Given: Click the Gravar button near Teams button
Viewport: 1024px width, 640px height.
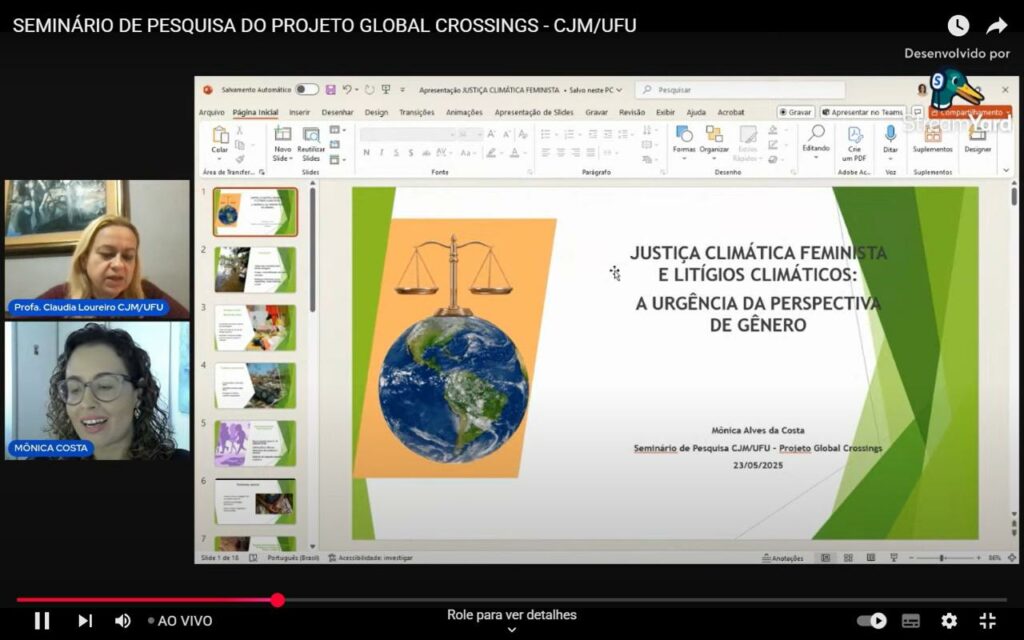Looking at the screenshot, I should click(795, 112).
